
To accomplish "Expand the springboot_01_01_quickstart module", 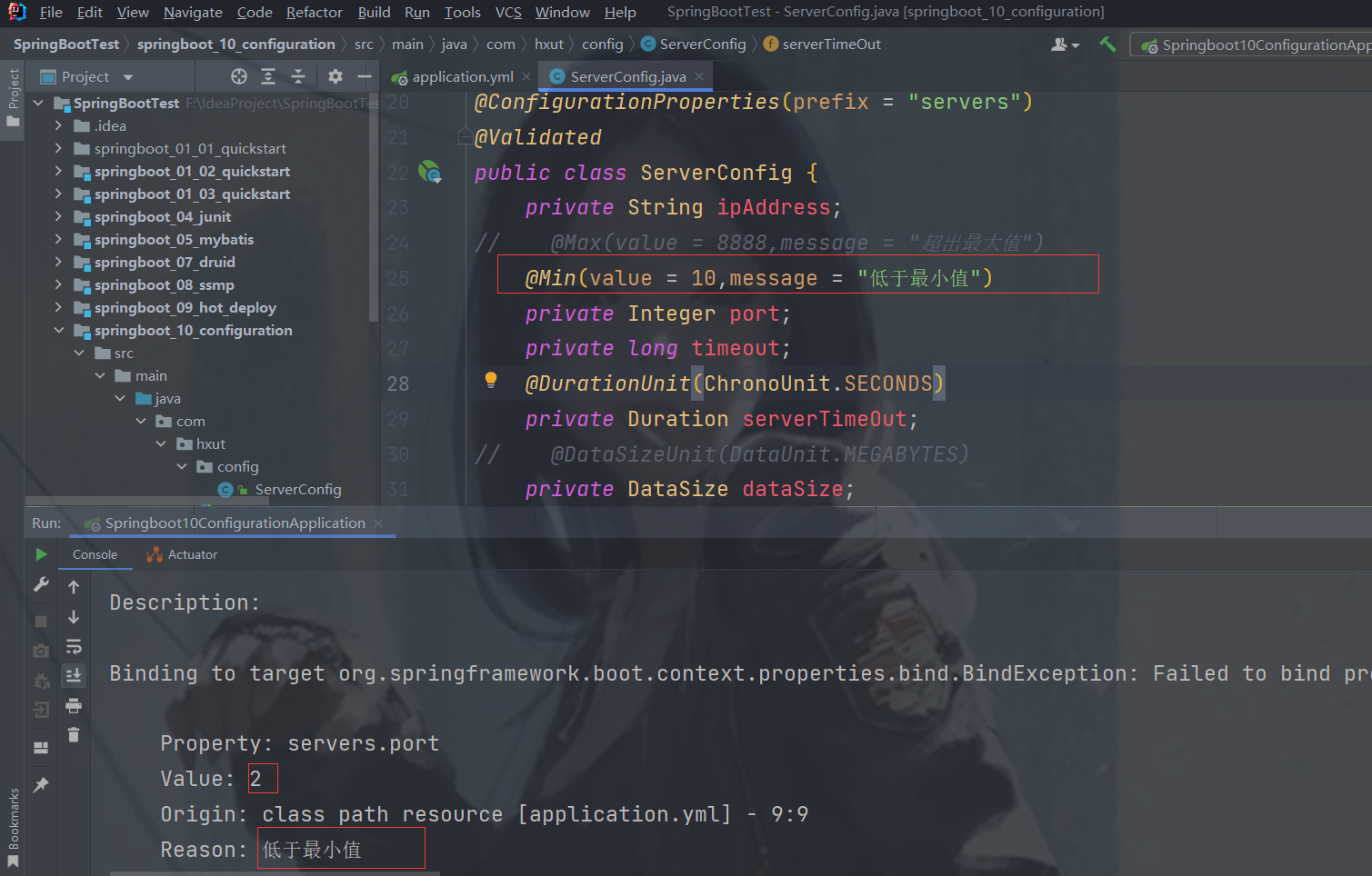I will point(58,148).
